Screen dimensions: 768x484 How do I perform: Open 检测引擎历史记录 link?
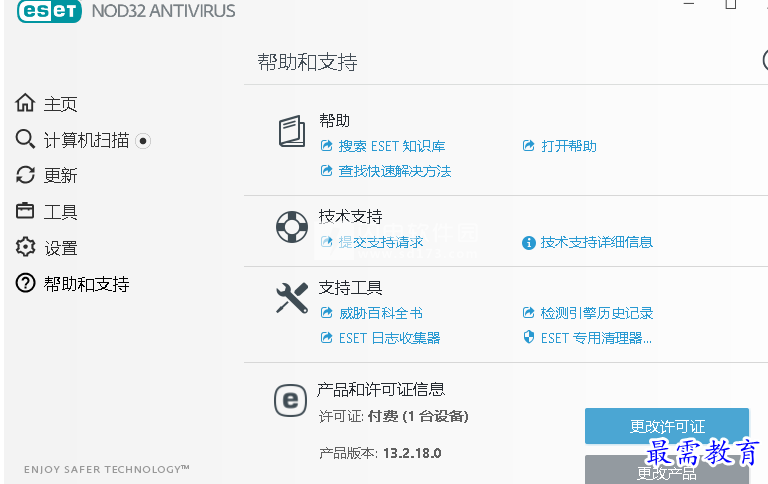pos(597,313)
